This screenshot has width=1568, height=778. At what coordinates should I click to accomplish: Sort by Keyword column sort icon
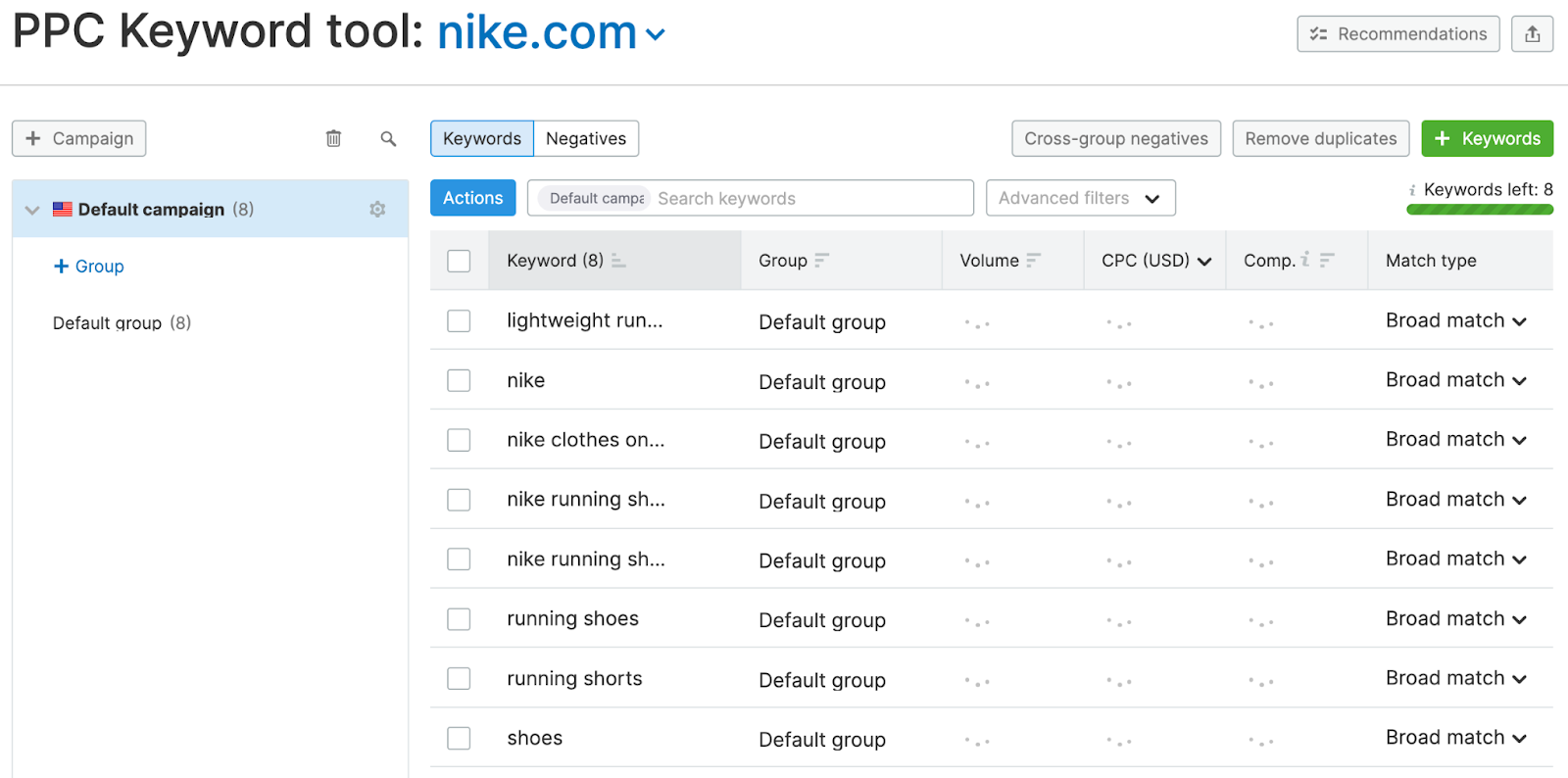pyautogui.click(x=618, y=261)
